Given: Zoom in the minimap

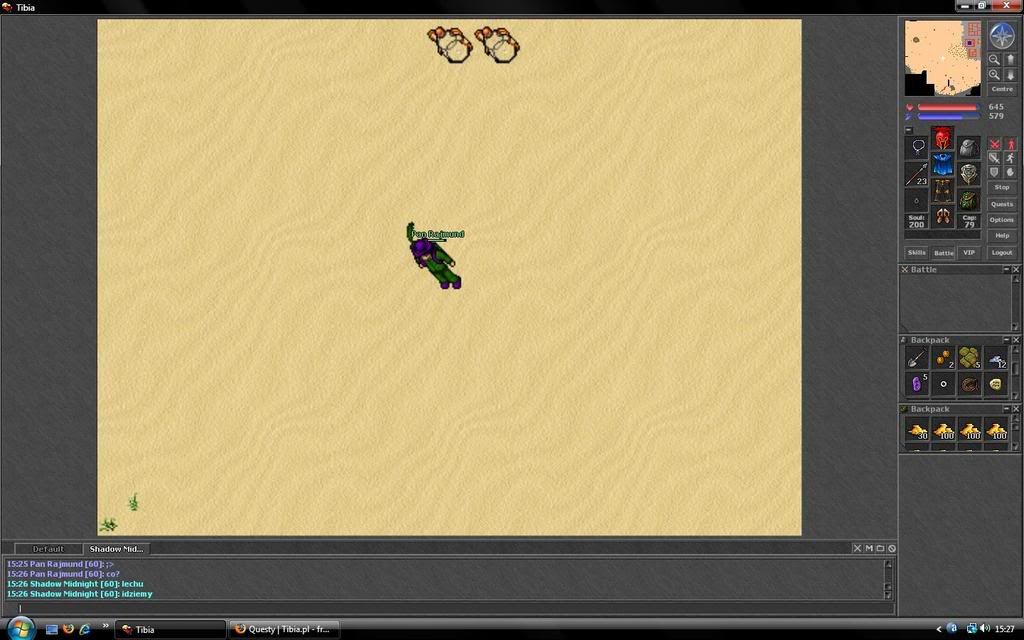Looking at the screenshot, I should tap(995, 75).
